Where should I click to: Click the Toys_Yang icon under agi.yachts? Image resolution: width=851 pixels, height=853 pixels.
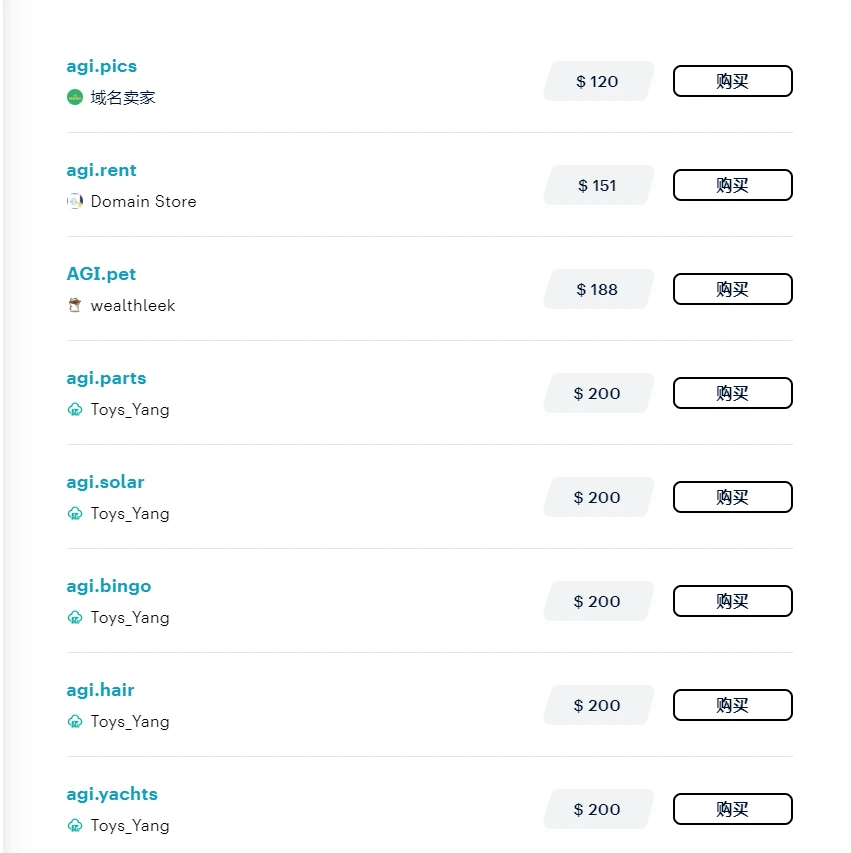75,825
